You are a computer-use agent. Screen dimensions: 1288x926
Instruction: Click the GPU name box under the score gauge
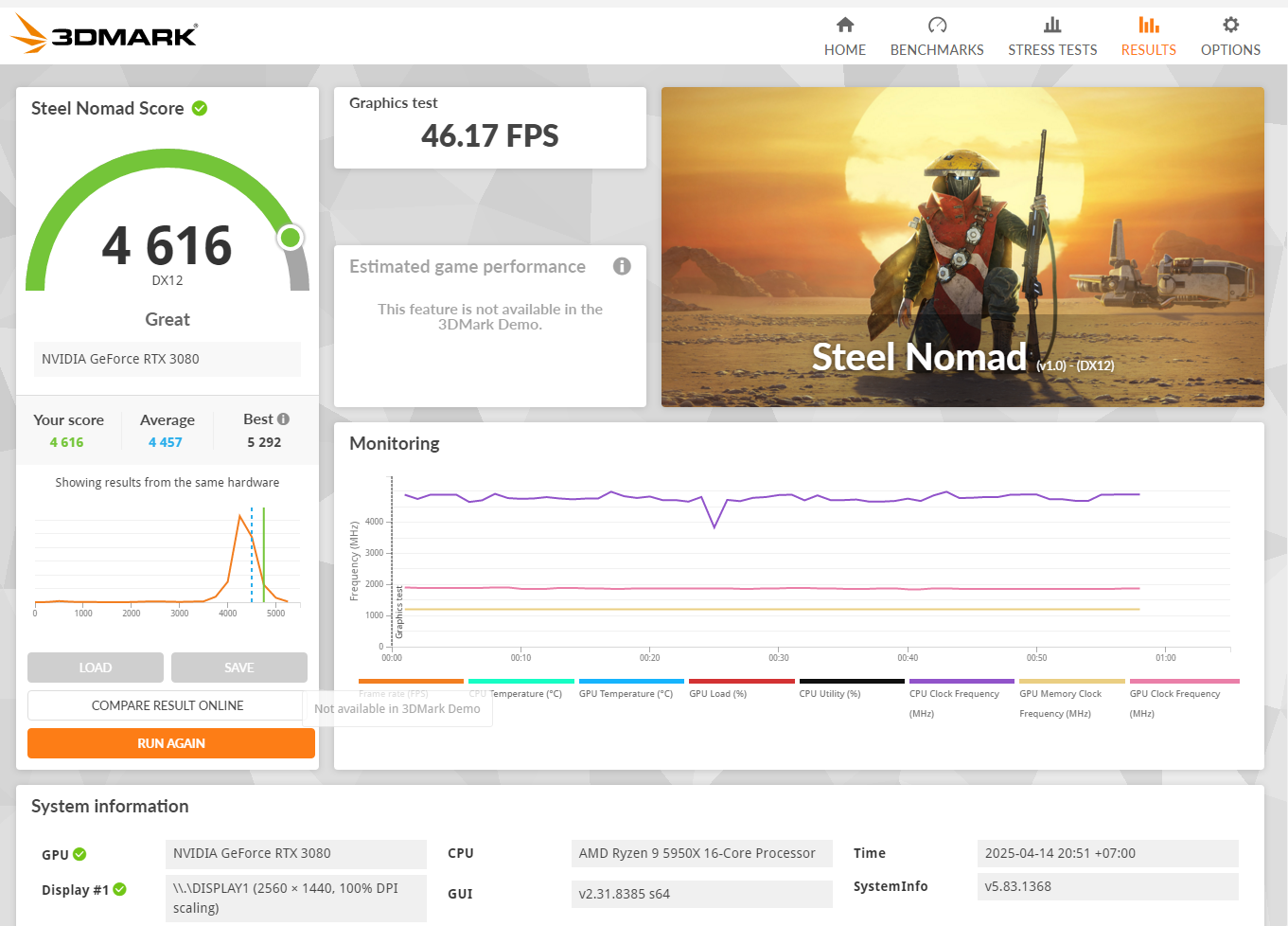tap(168, 359)
